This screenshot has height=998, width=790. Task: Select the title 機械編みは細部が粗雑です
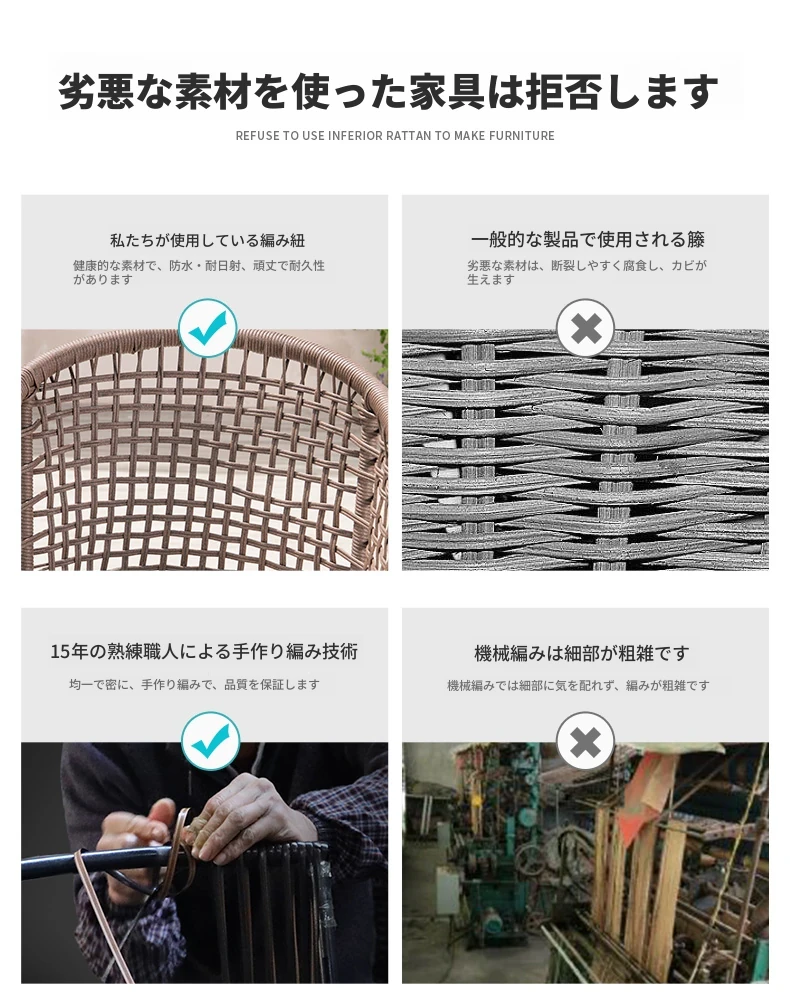click(x=582, y=654)
